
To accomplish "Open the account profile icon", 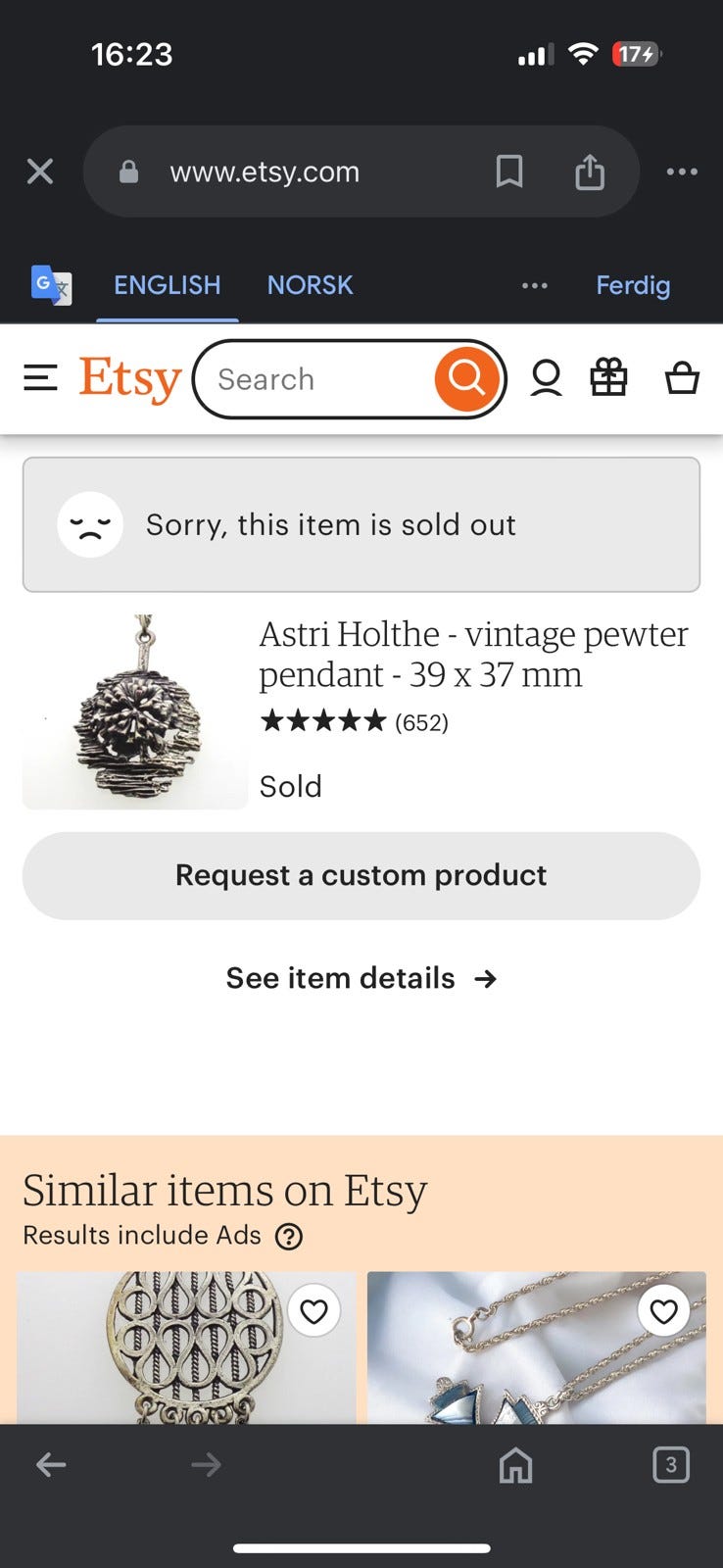I will [546, 378].
